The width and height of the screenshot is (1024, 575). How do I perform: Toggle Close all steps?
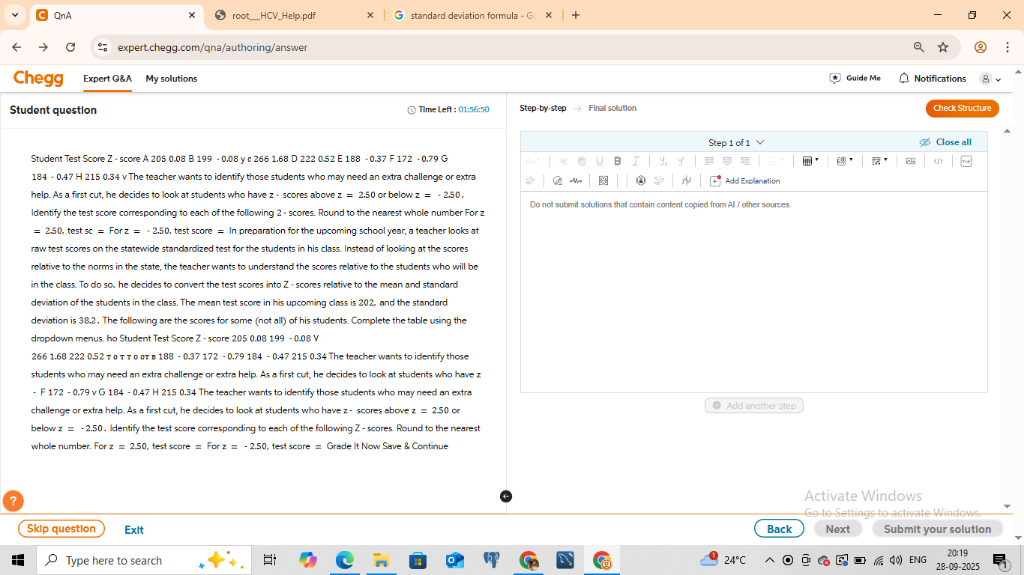(945, 142)
